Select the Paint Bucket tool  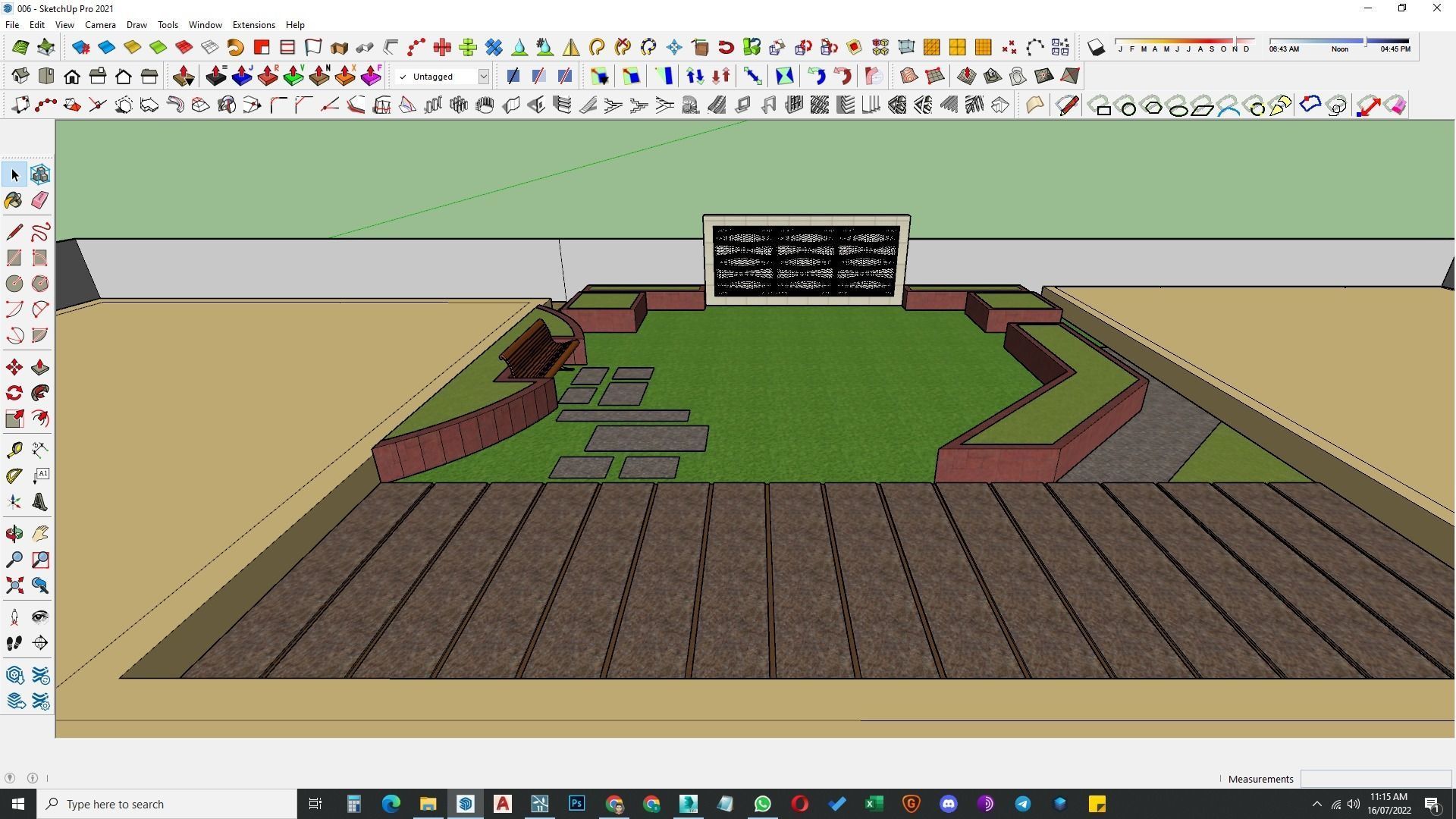pos(14,200)
